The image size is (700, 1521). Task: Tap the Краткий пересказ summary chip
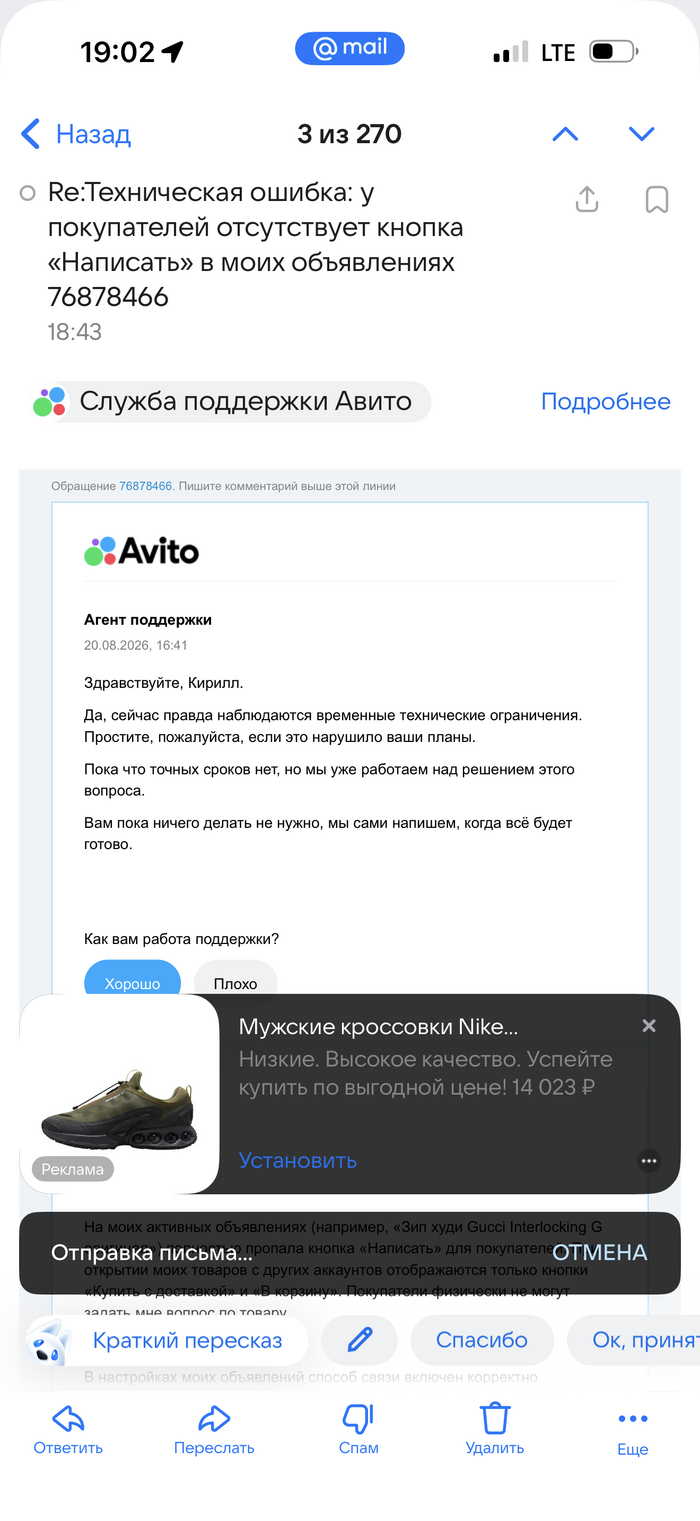point(166,1341)
